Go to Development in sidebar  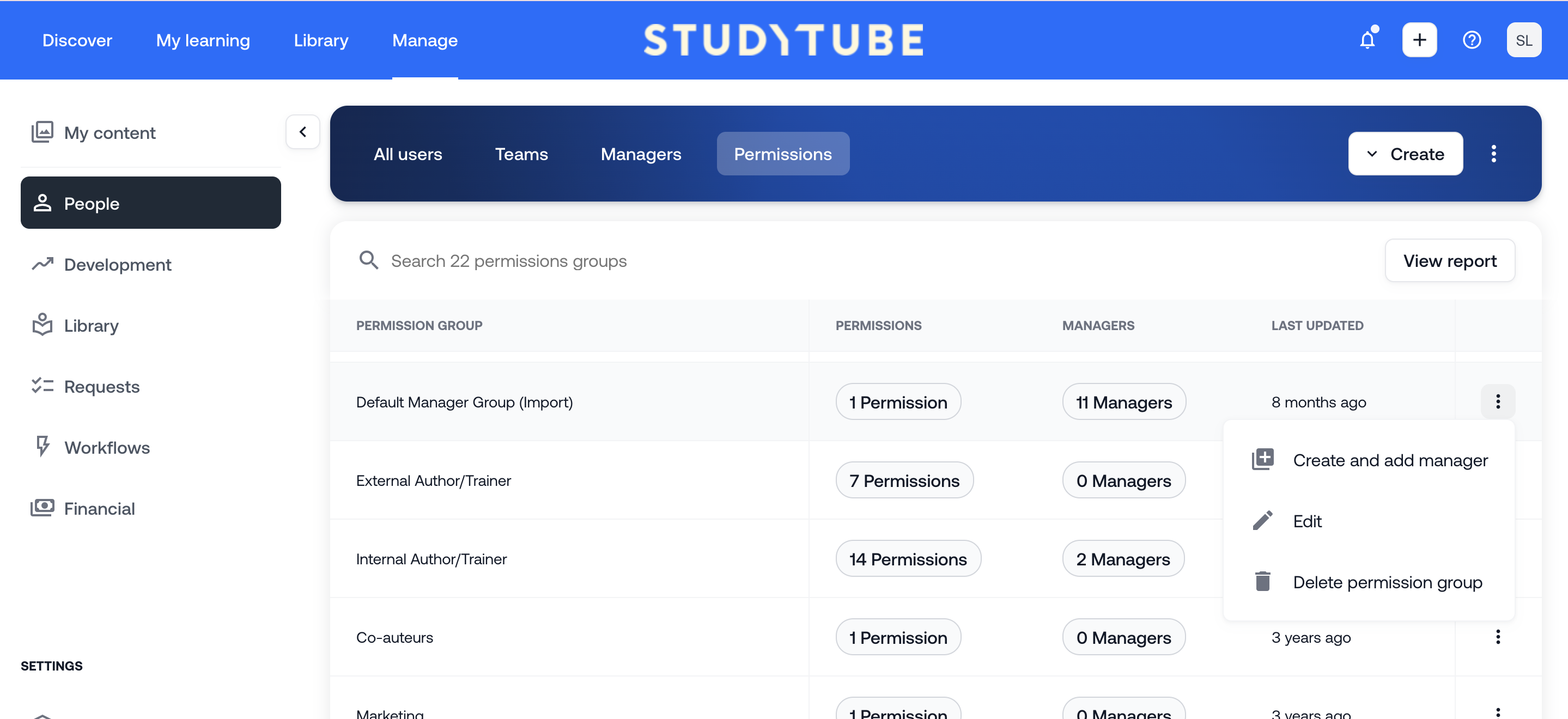click(118, 265)
